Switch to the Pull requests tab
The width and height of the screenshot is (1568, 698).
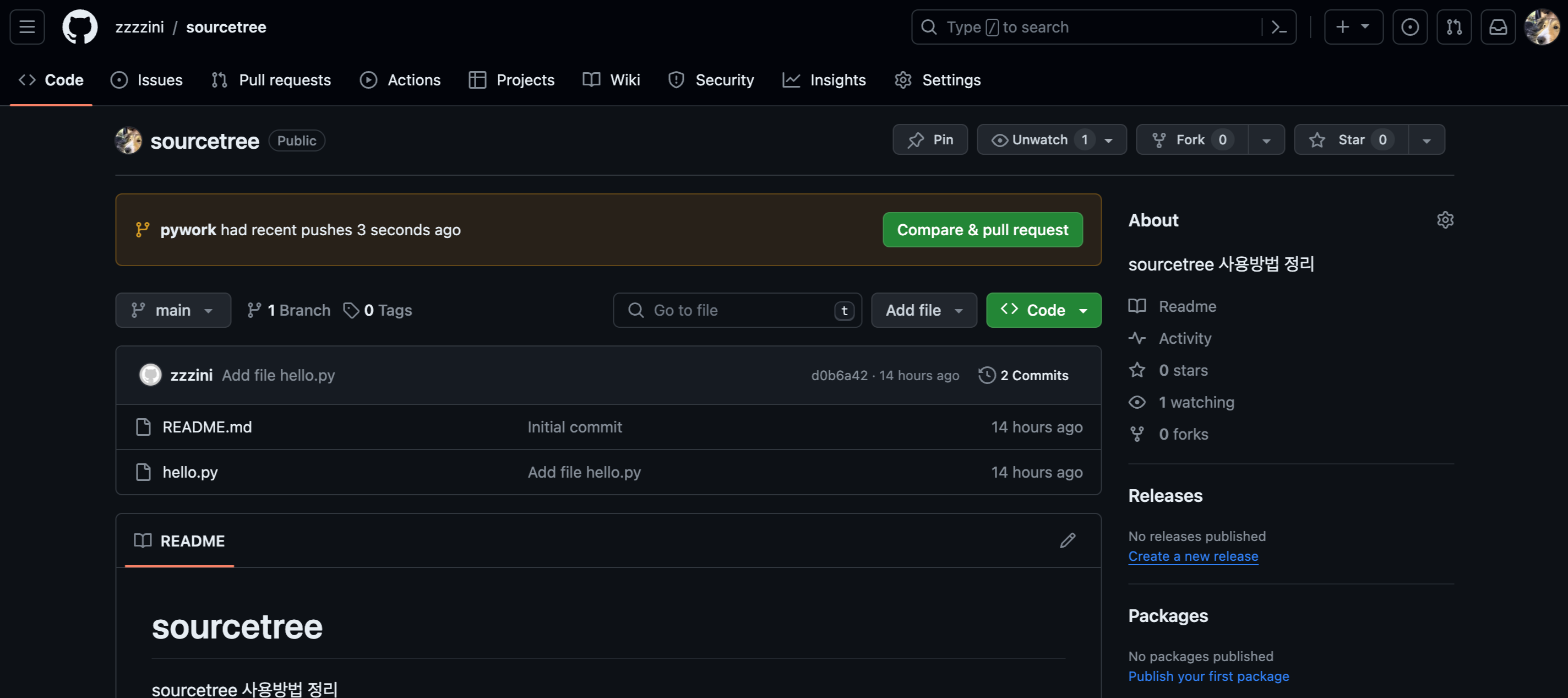click(271, 80)
